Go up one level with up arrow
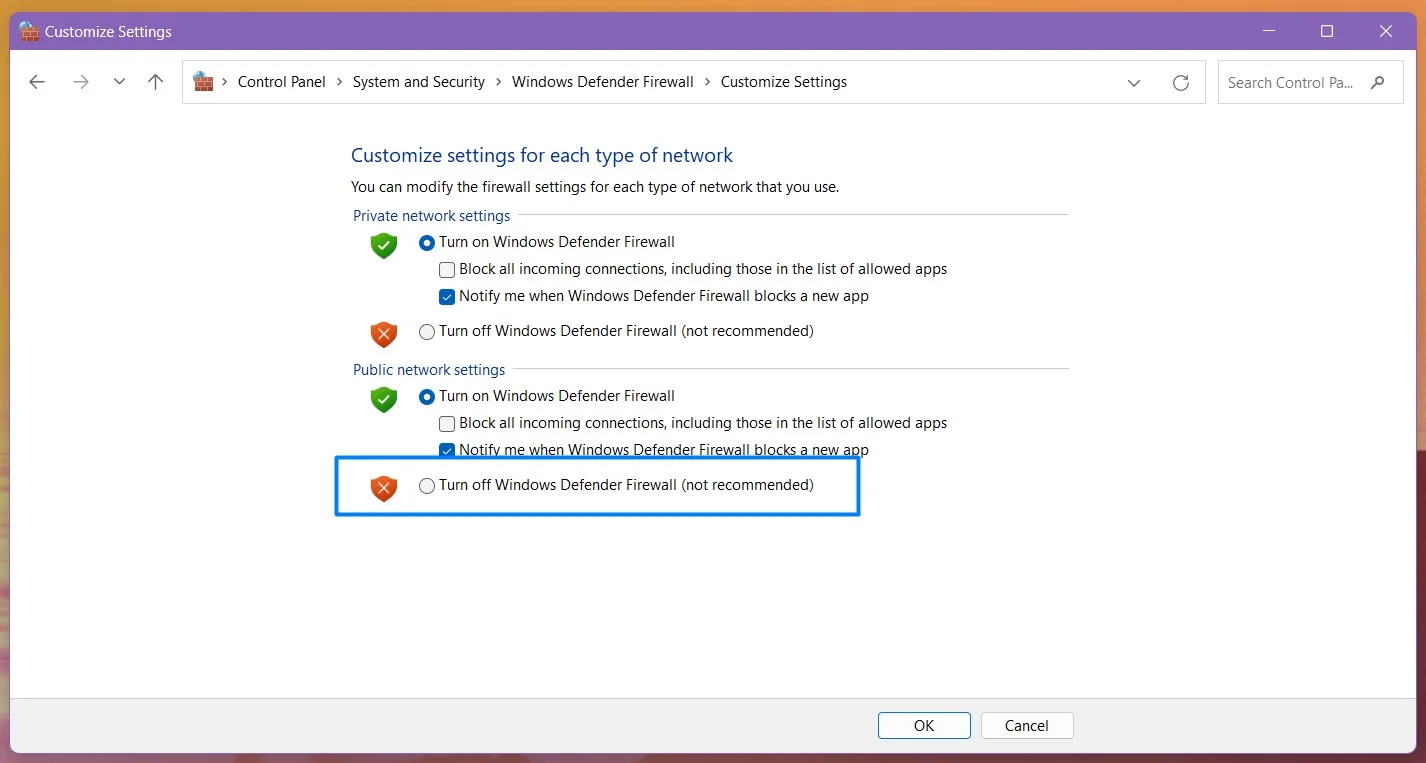Viewport: 1426px width, 763px height. point(155,82)
